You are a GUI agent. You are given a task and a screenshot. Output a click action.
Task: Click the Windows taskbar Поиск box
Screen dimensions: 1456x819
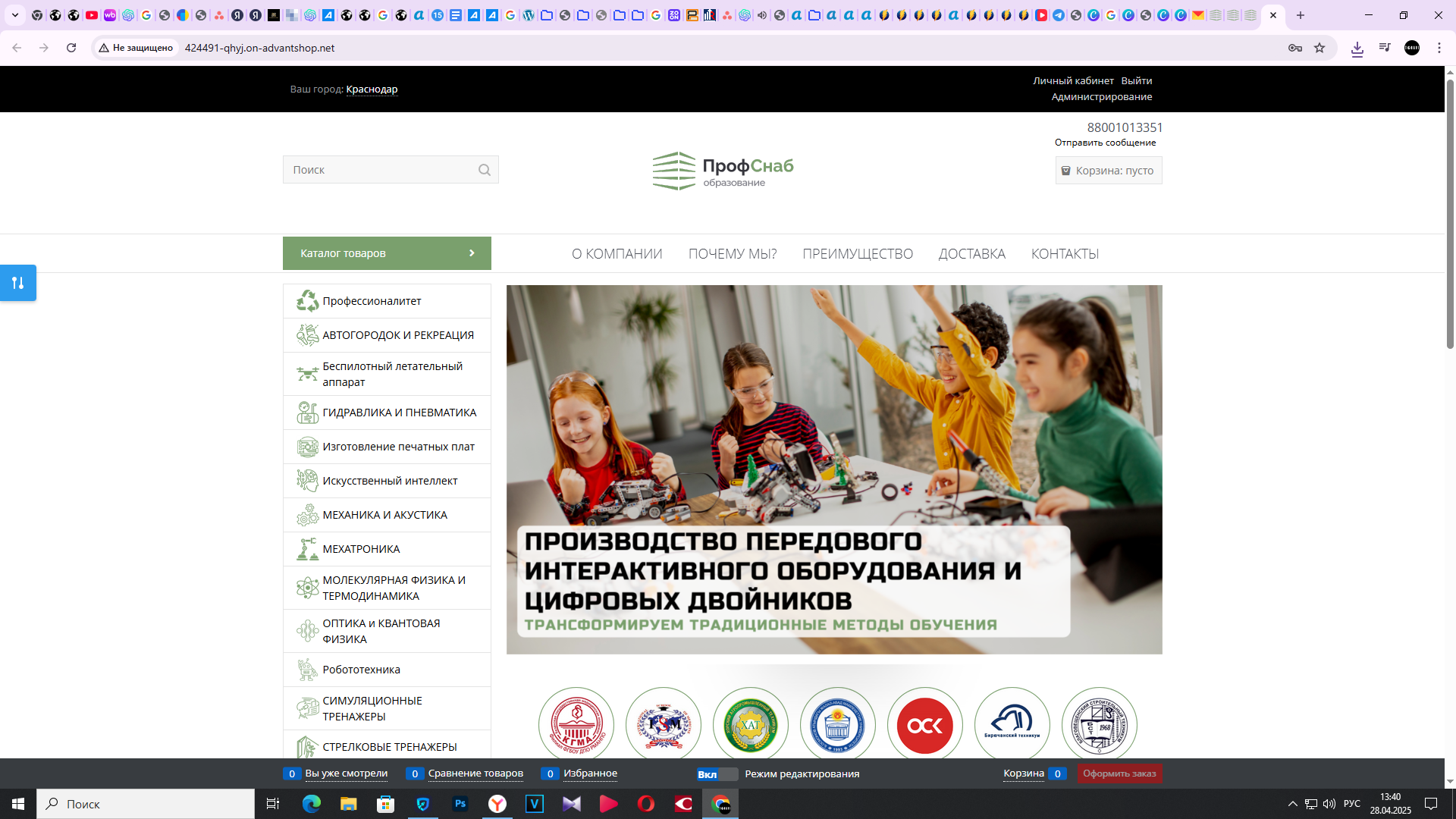pos(146,804)
